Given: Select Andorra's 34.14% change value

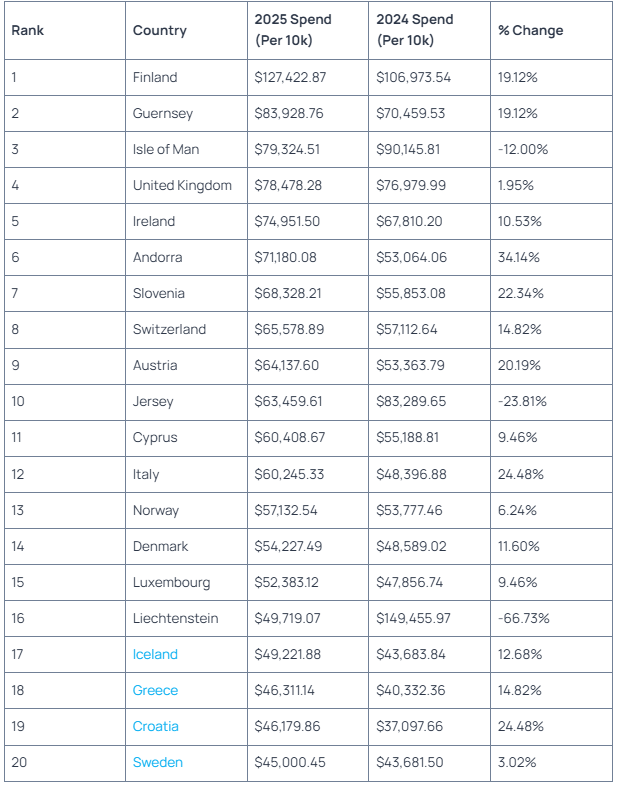Looking at the screenshot, I should pos(519,257).
